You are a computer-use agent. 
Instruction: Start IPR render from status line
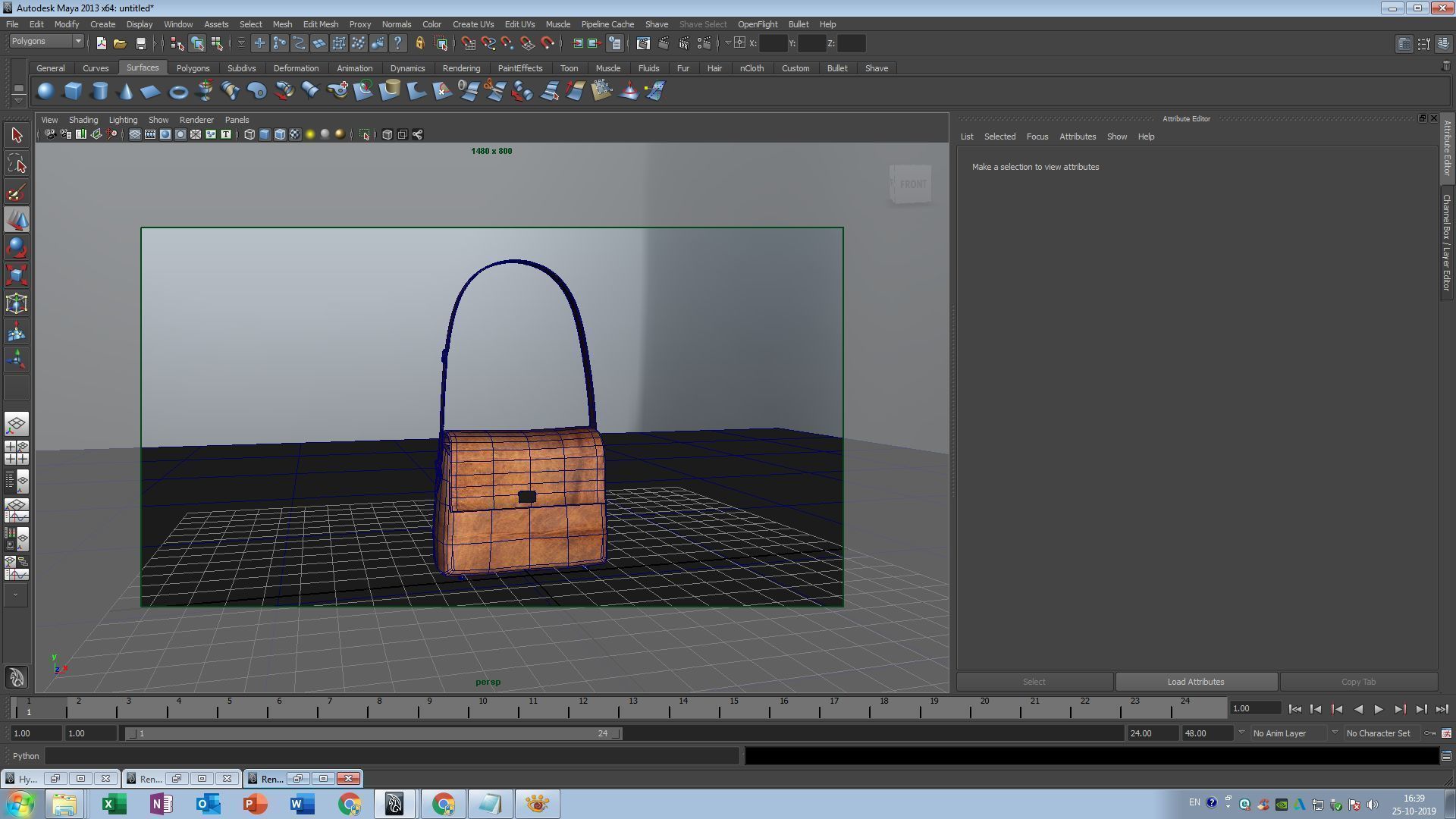684,43
